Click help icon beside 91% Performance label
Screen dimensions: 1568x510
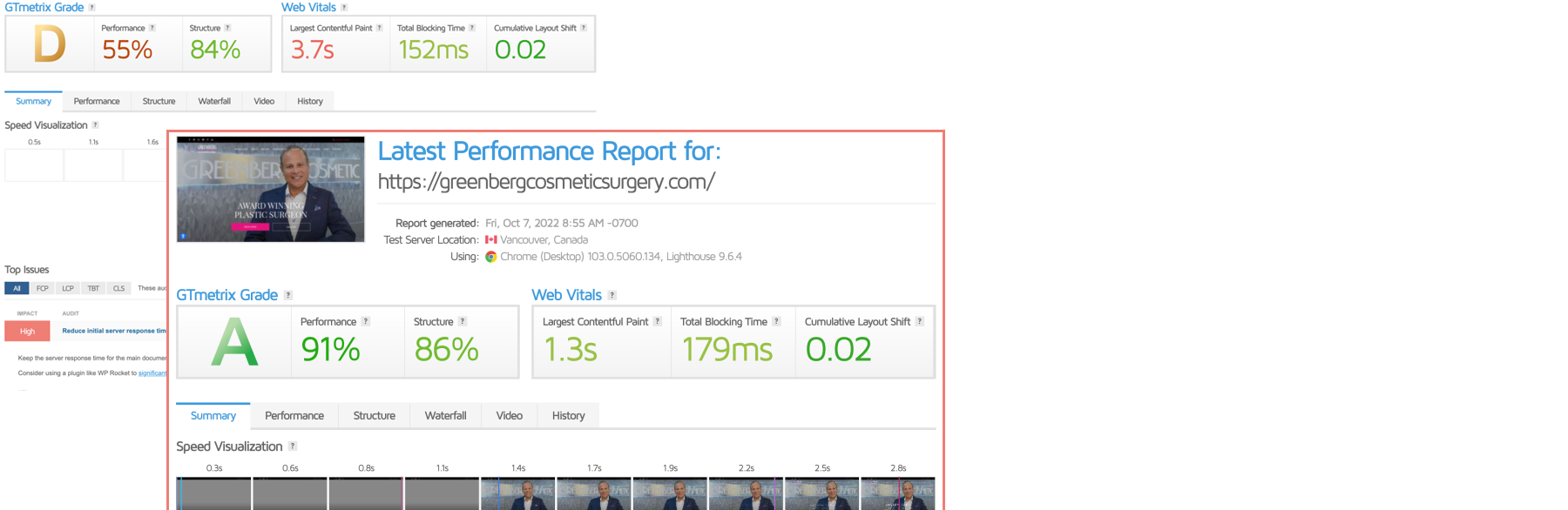[x=366, y=321]
